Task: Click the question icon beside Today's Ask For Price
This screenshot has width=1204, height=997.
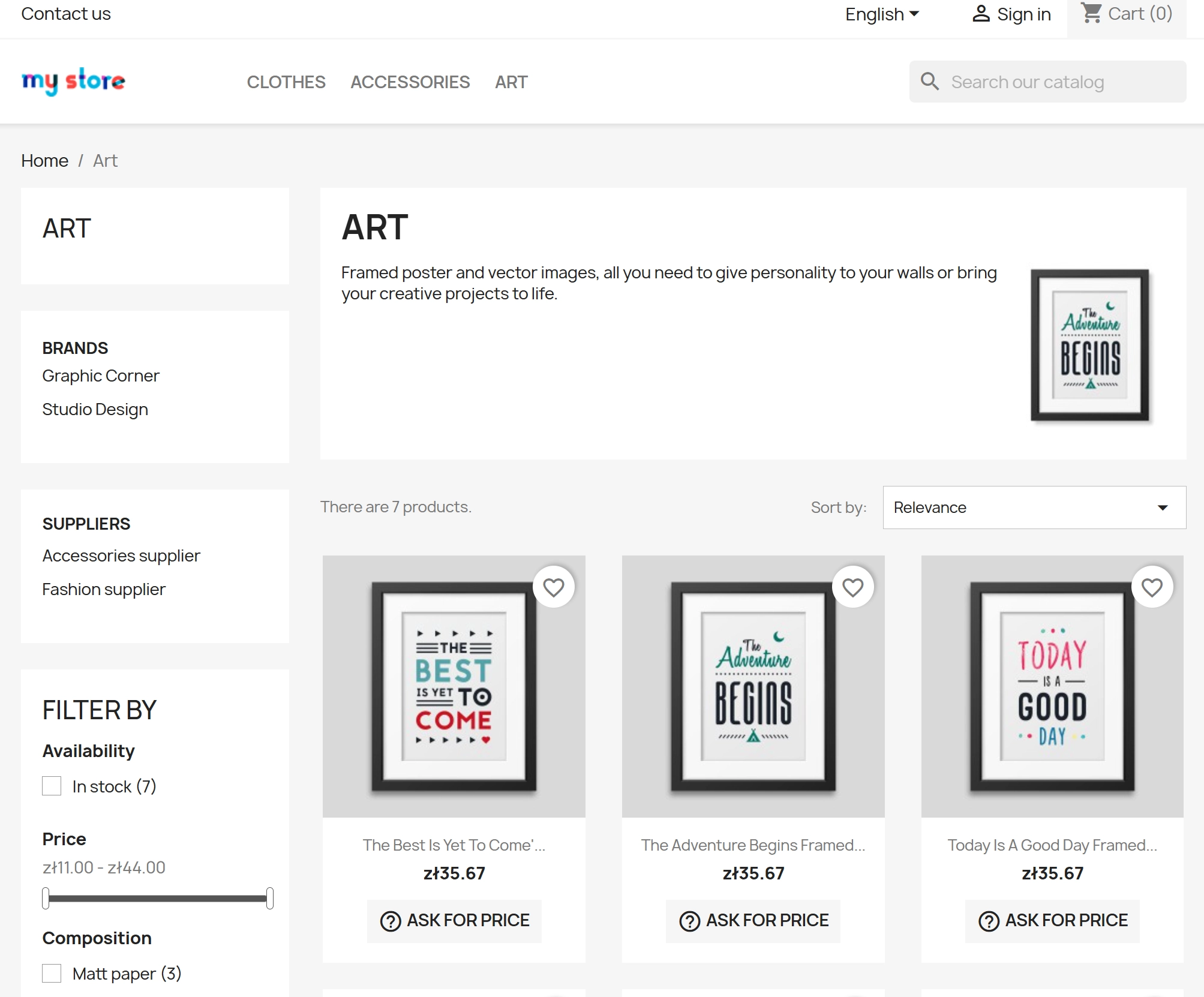Action: (989, 920)
